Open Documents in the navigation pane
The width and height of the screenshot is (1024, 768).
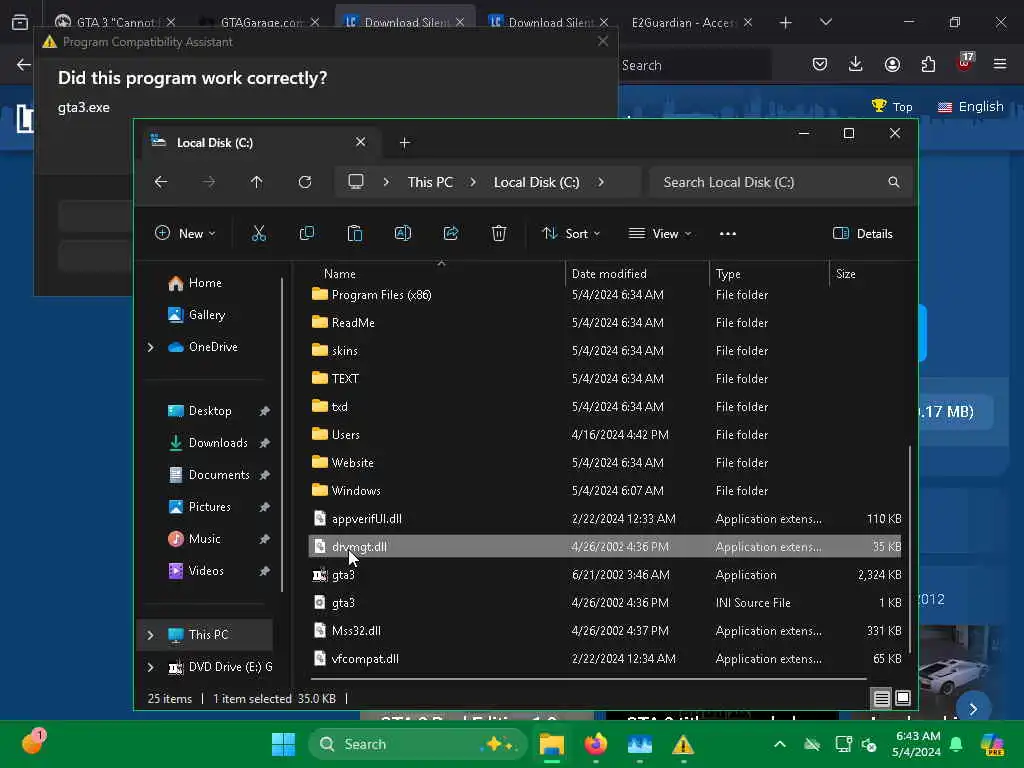tap(219, 475)
